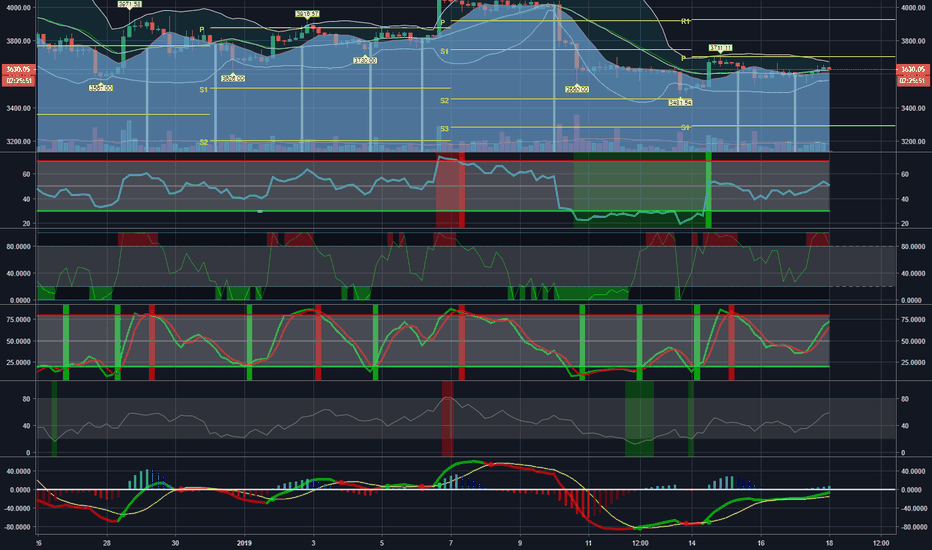
Task: Select the 3711.11 high price callout
Action: (x=720, y=48)
